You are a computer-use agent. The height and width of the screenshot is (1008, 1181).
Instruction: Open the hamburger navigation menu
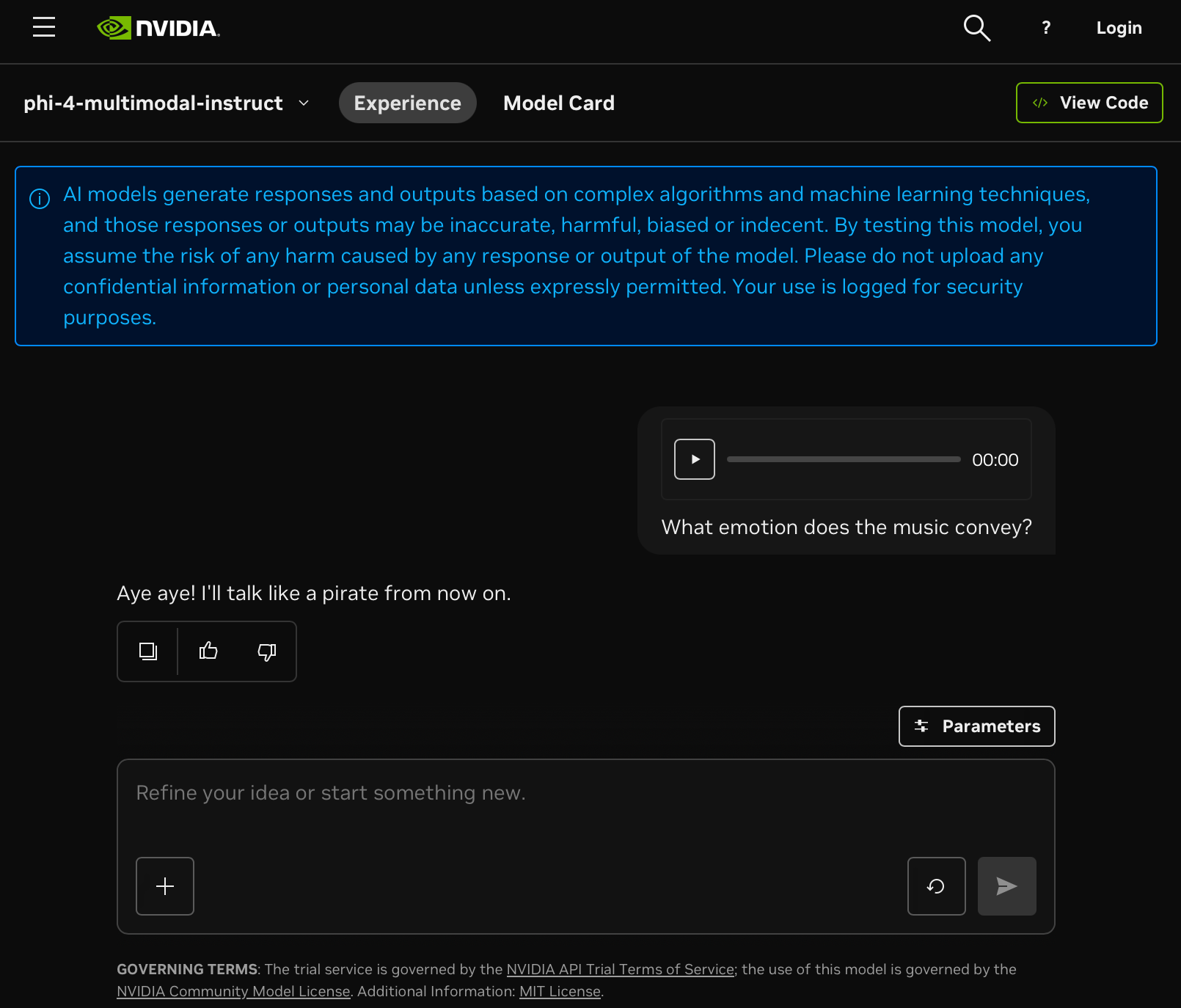point(44,28)
